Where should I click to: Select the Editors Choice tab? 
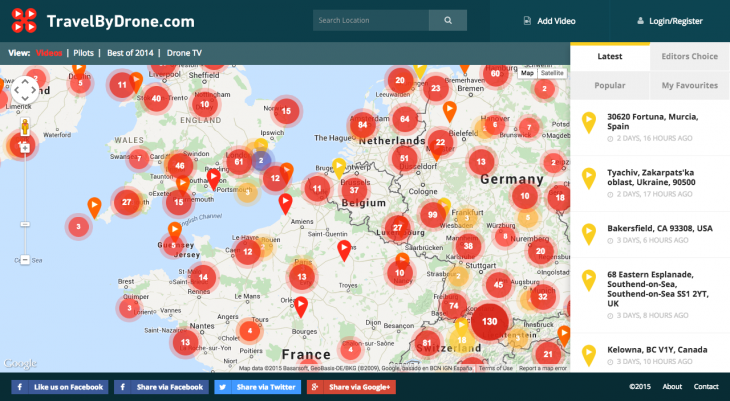[x=689, y=56]
